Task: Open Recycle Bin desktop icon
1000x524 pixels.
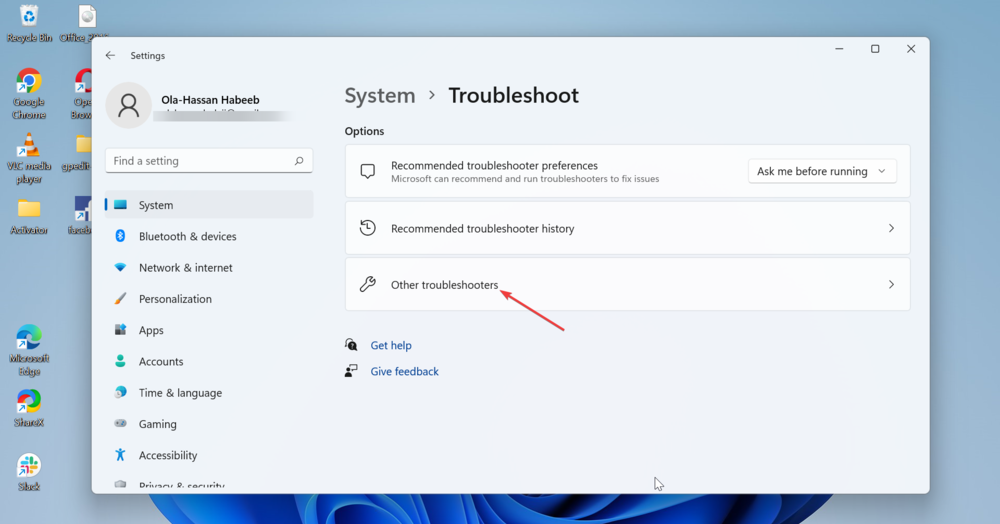Action: (29, 23)
